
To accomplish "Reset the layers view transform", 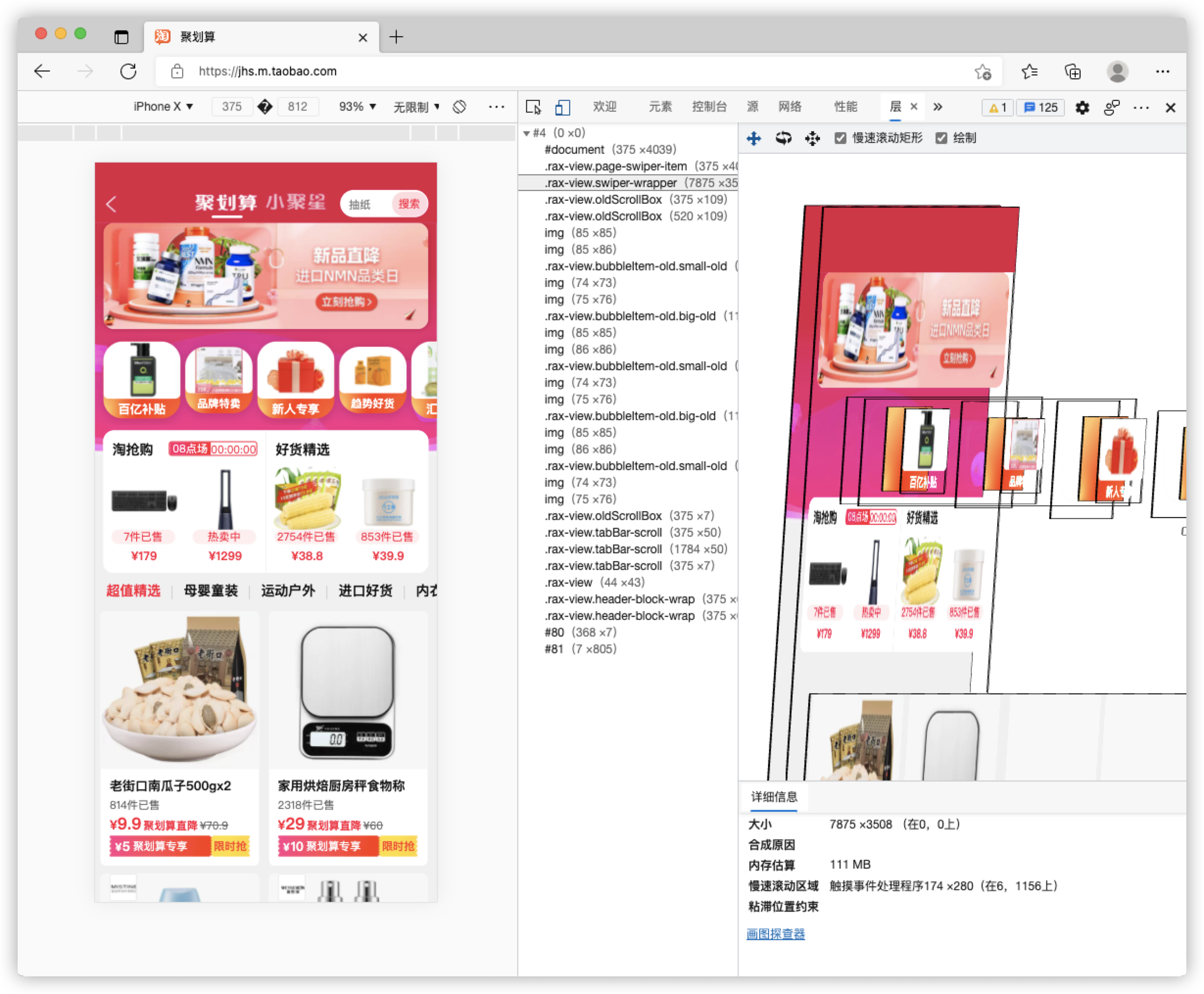I will click(812, 138).
